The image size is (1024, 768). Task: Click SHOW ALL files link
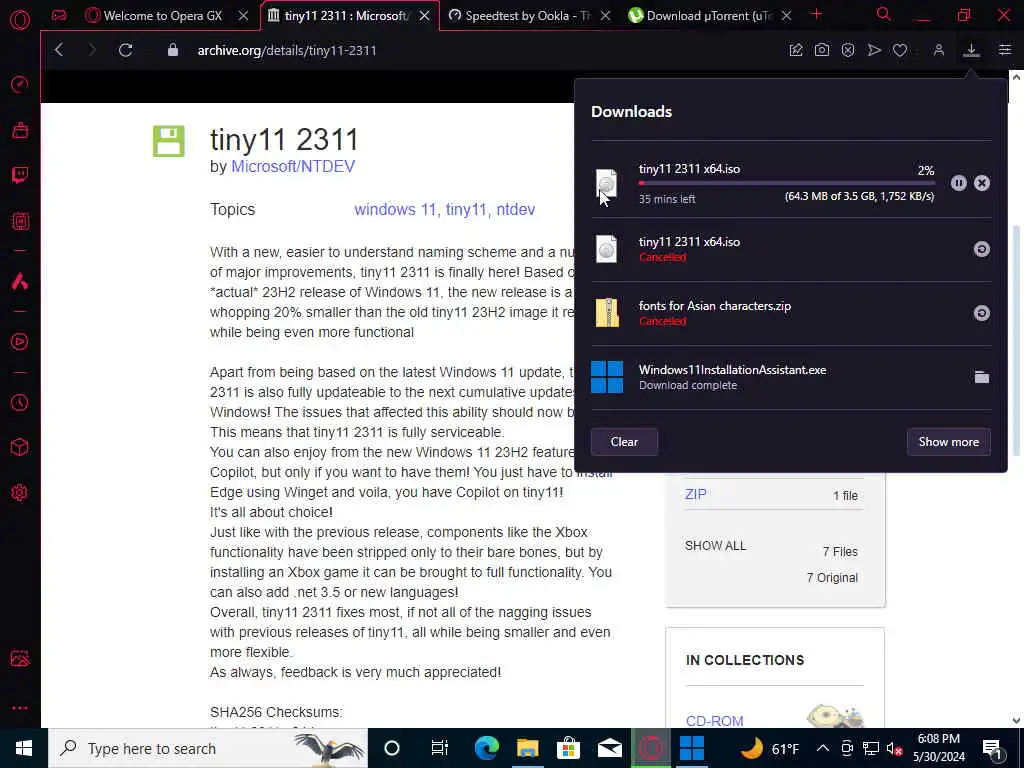pos(715,545)
